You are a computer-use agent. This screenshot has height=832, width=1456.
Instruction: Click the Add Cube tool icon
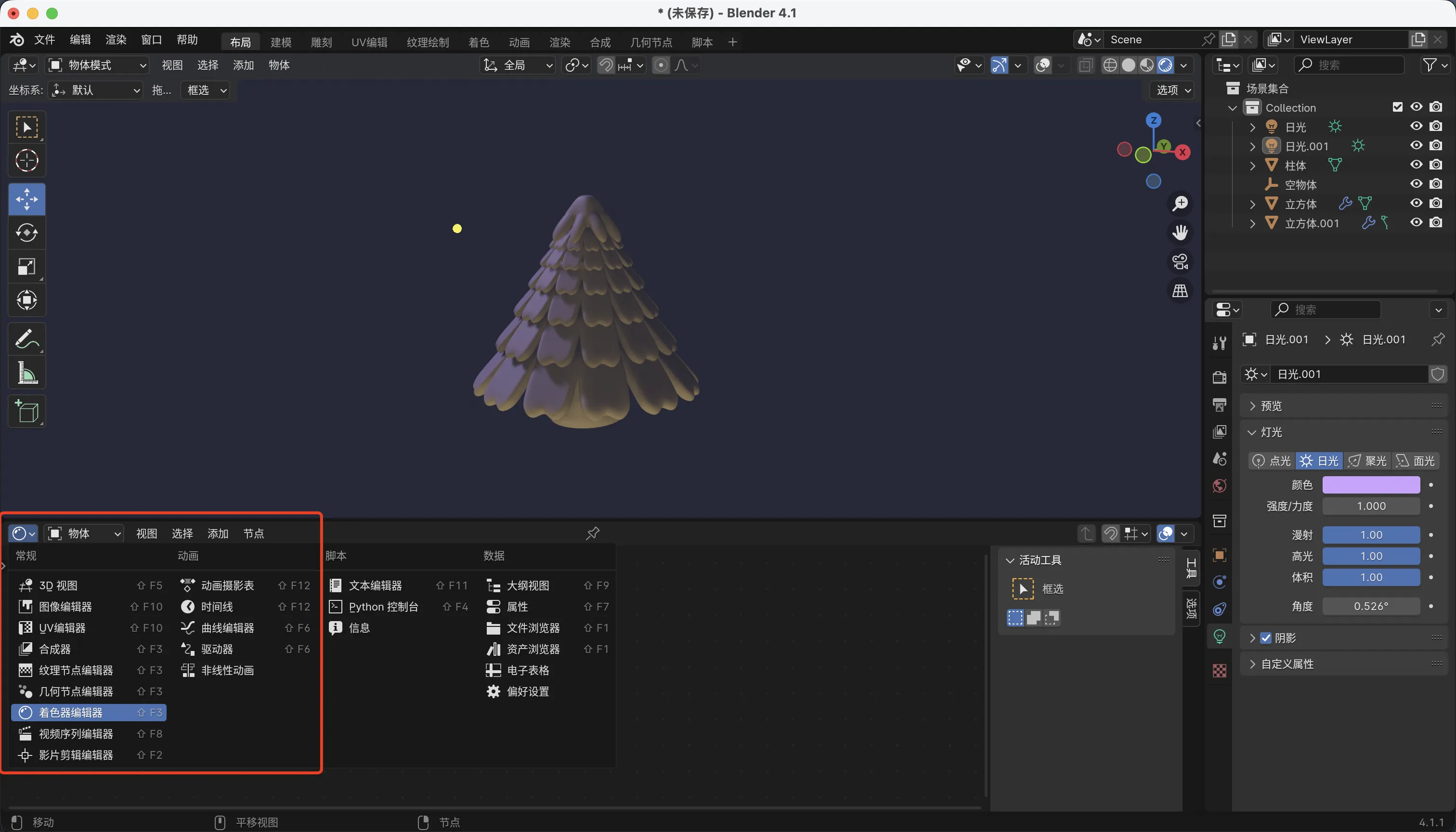(x=27, y=411)
